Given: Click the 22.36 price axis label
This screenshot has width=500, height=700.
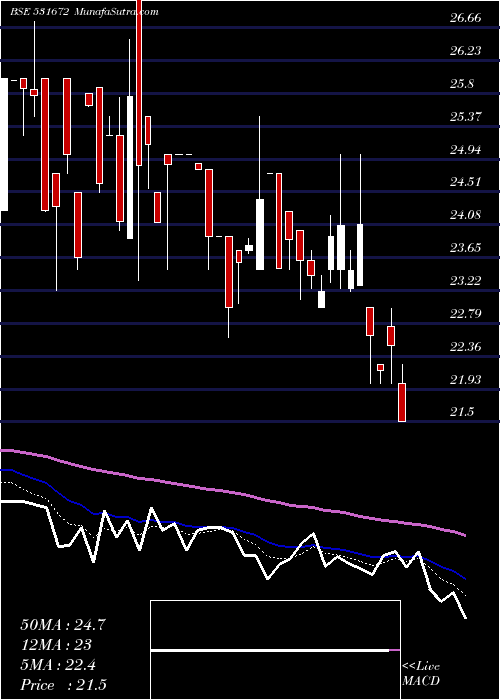Looking at the screenshot, I should (466, 346).
